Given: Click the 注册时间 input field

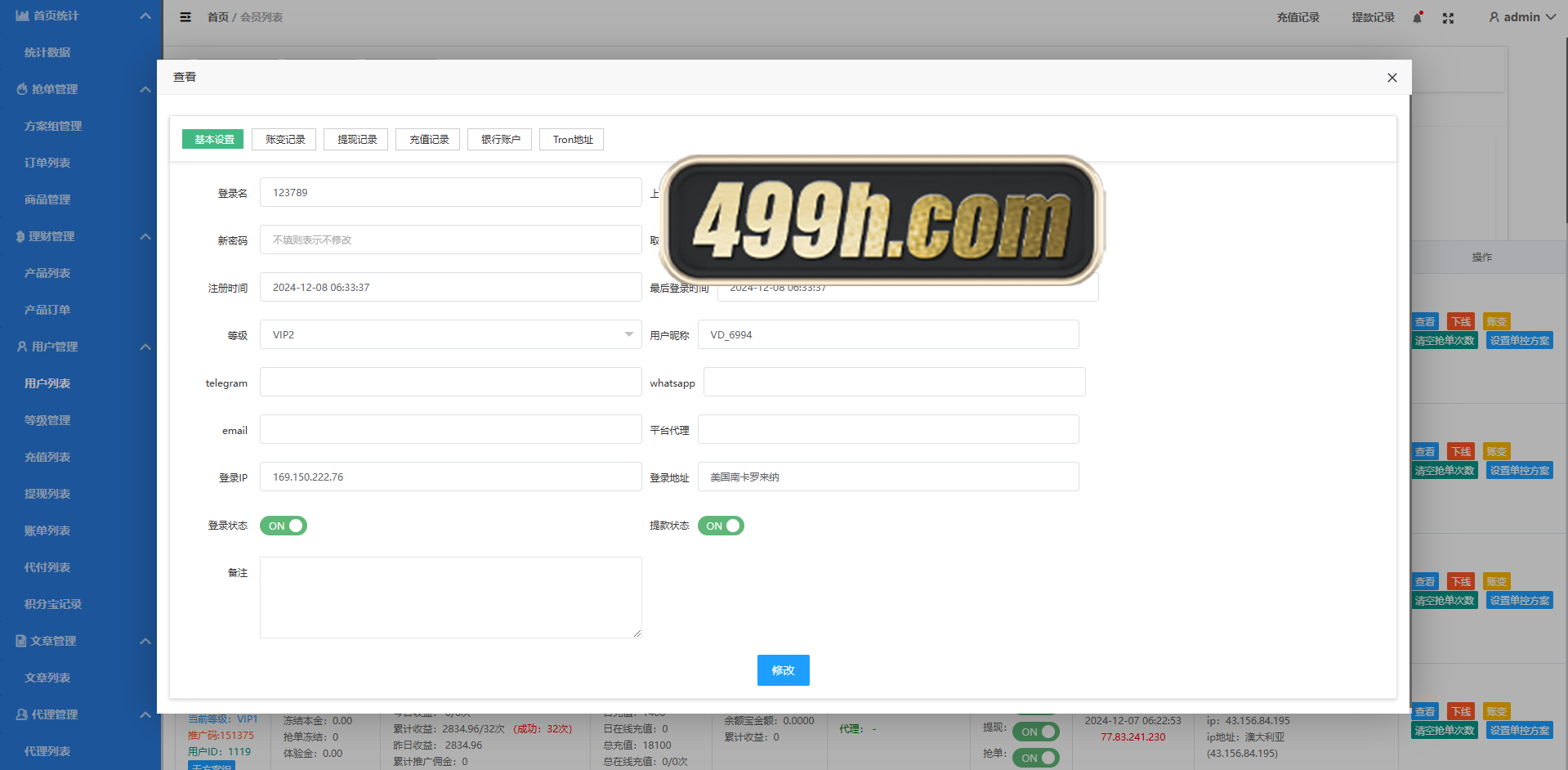Looking at the screenshot, I should pos(451,287).
